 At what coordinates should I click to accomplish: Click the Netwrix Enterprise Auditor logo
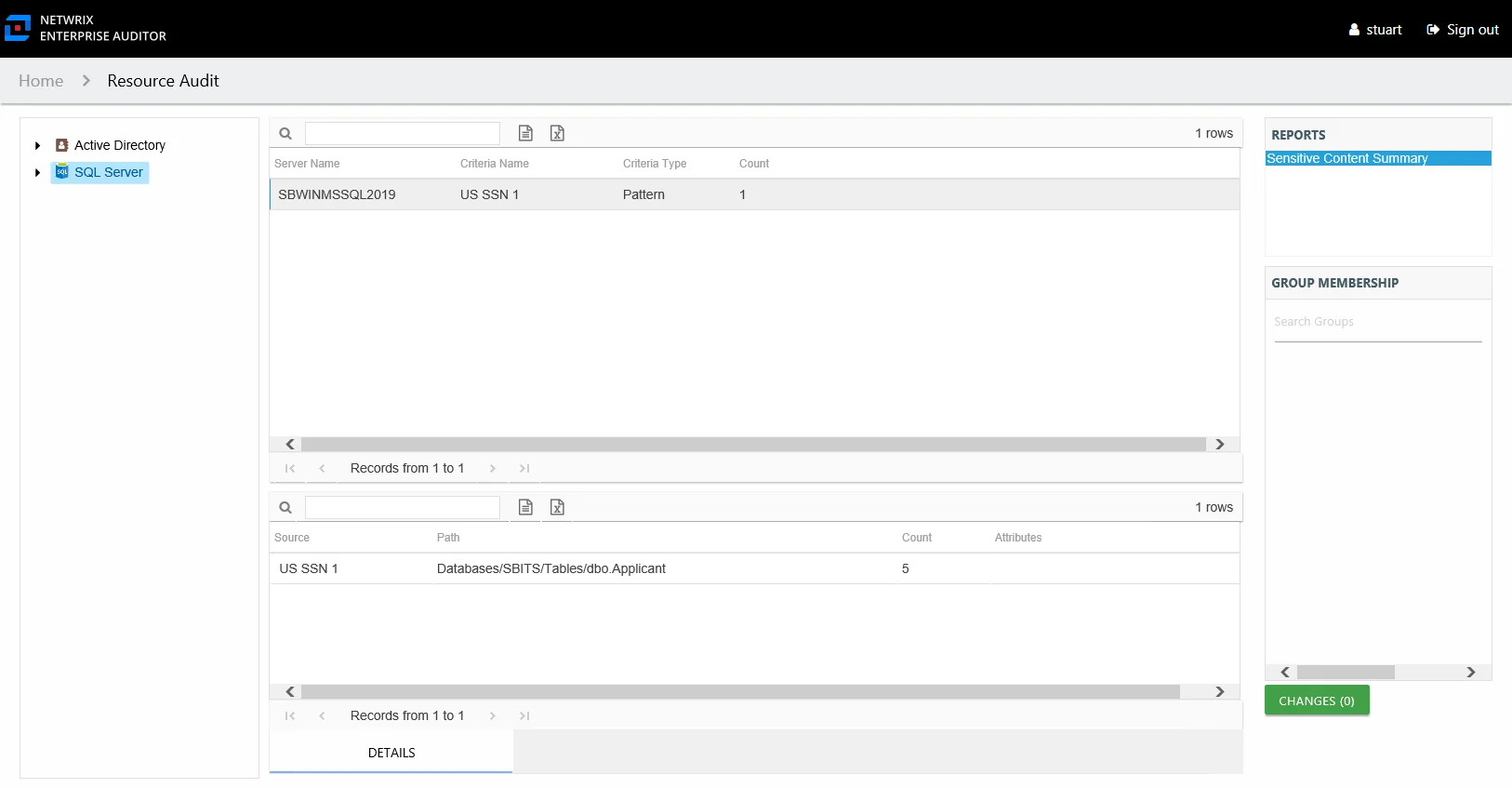click(x=86, y=28)
